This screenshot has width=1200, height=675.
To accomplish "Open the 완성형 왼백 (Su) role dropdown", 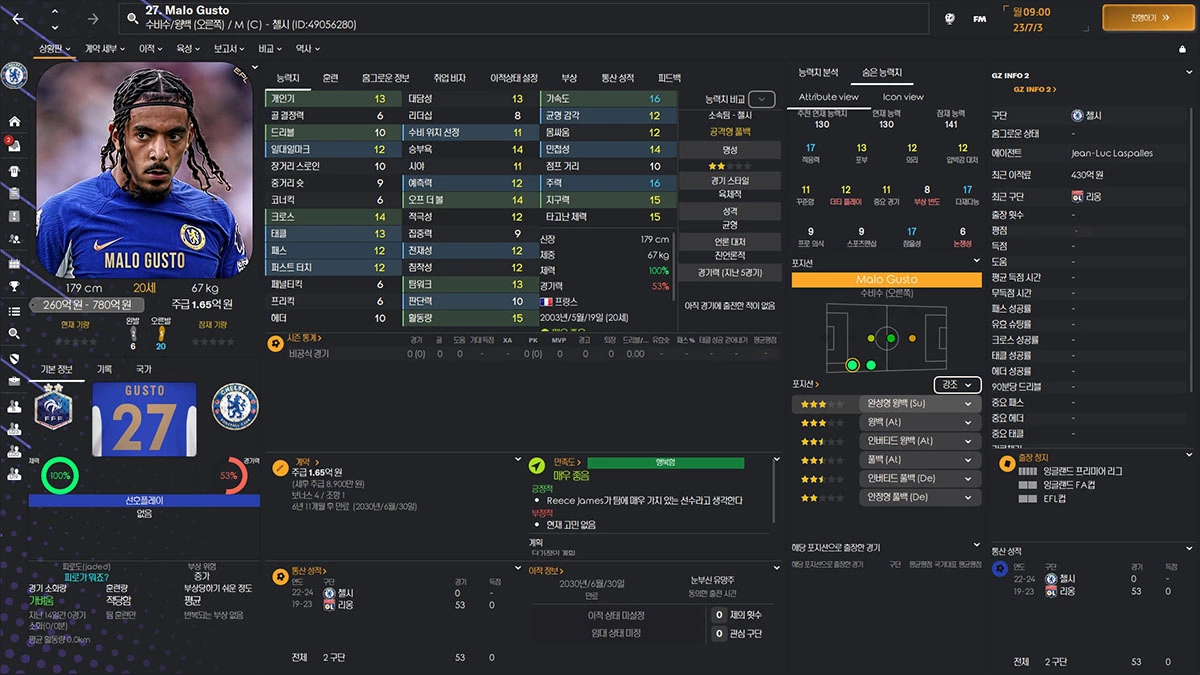I will [919, 404].
